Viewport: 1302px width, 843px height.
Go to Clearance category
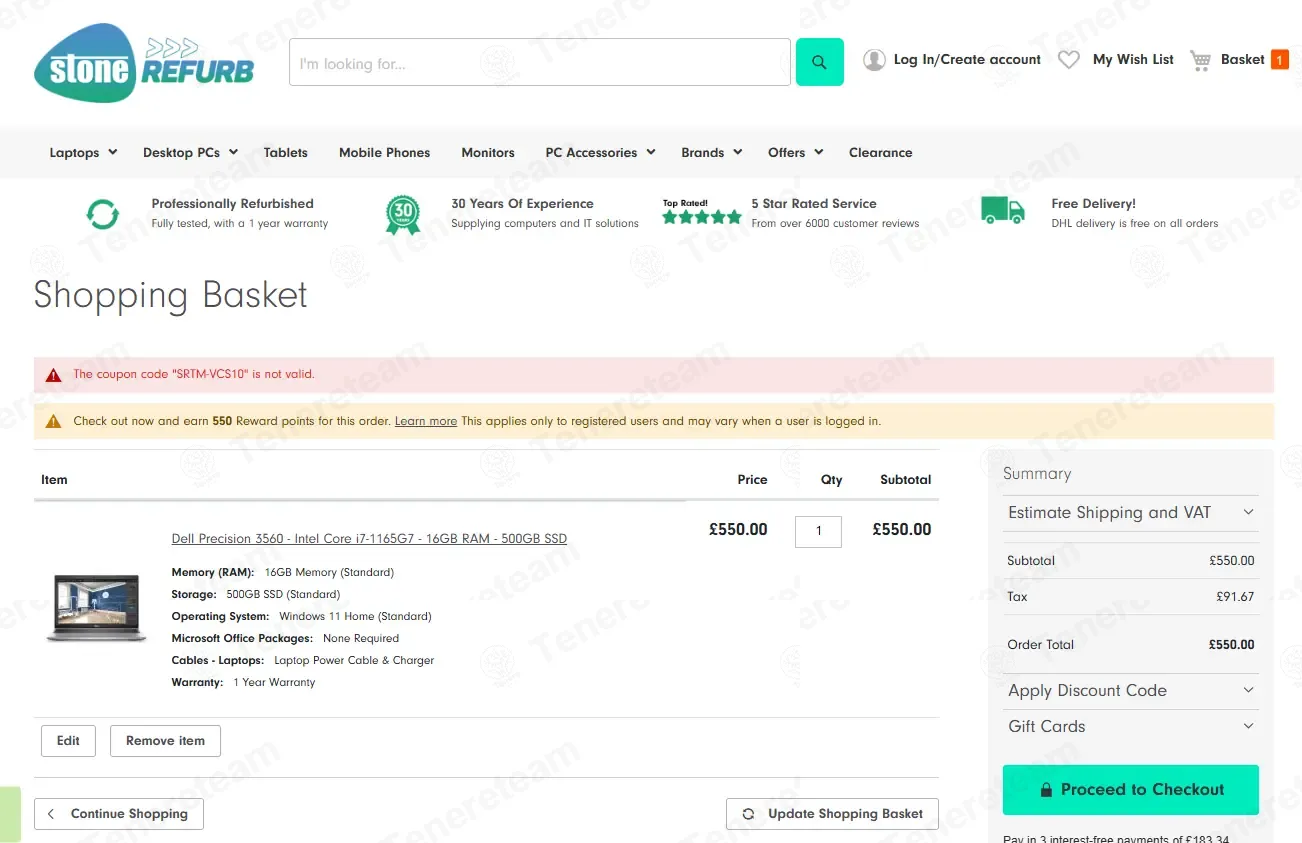click(x=880, y=153)
